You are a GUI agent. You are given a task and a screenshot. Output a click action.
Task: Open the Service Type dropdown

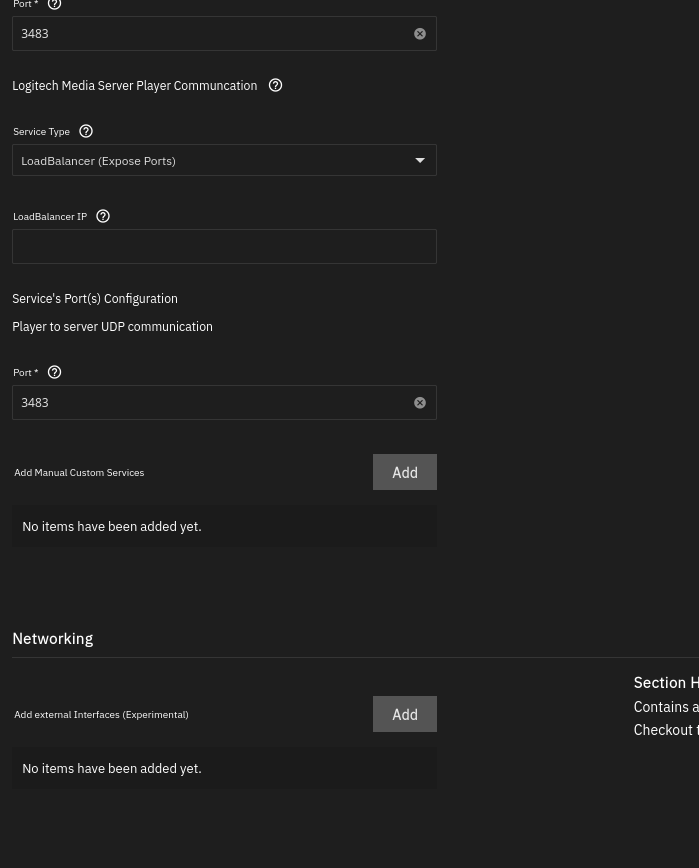point(224,160)
